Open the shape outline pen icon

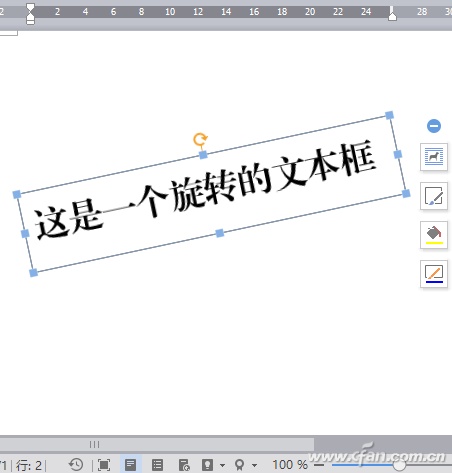[434, 274]
